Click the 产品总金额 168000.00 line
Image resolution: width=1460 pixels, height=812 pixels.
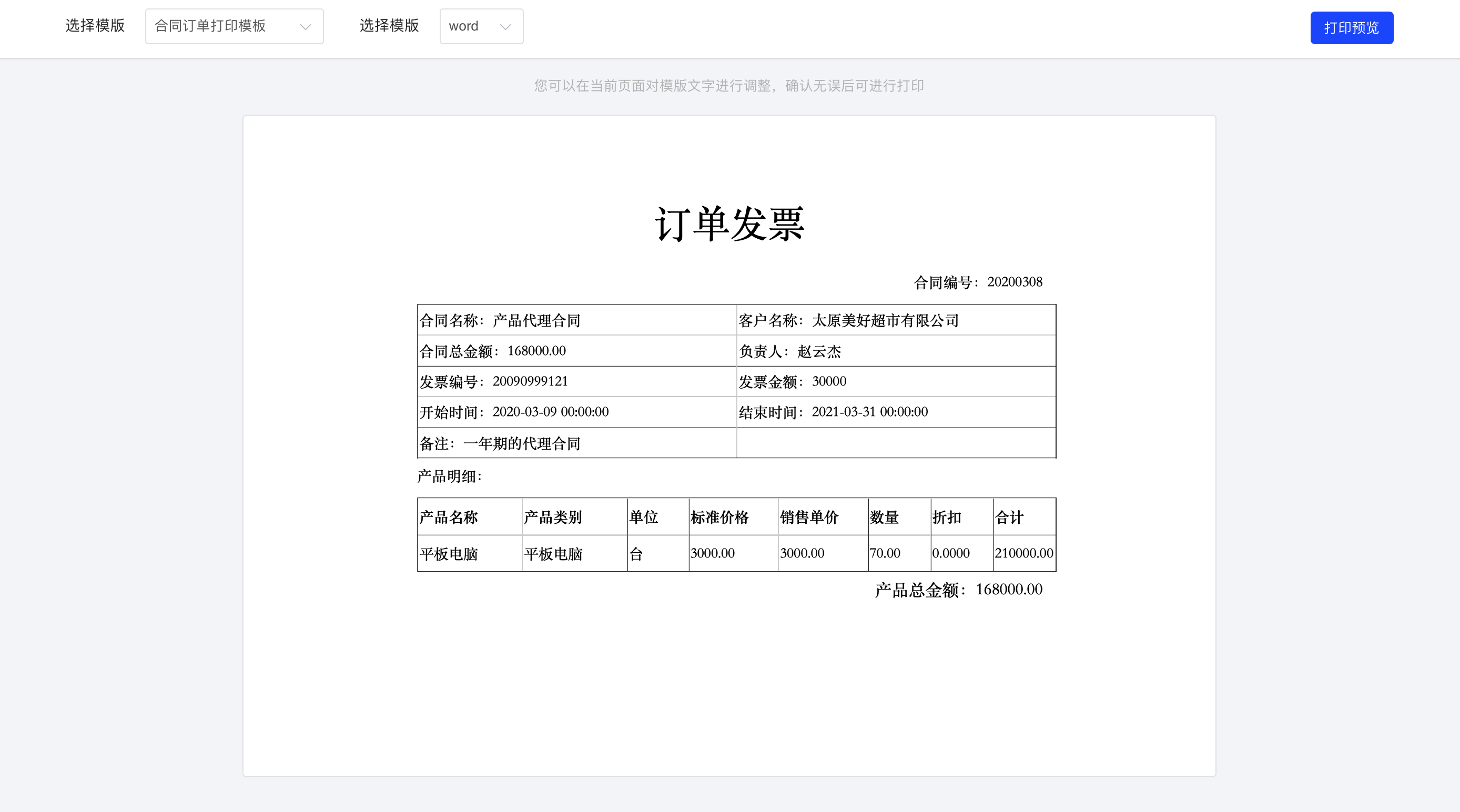coord(958,590)
